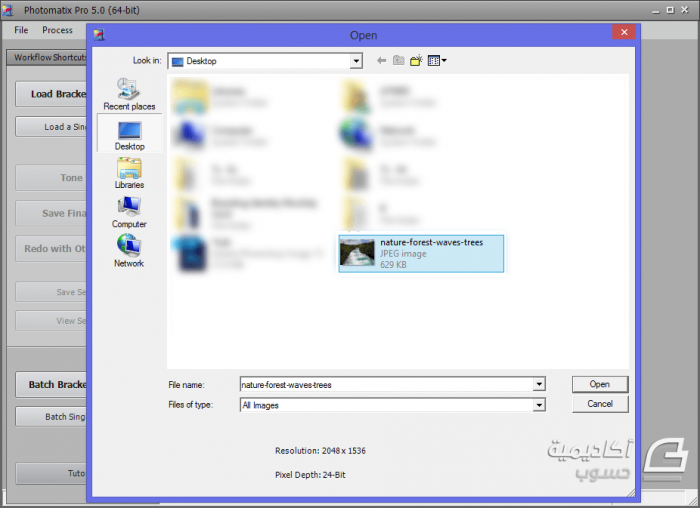Select Desktop in the places sidebar

[129, 135]
